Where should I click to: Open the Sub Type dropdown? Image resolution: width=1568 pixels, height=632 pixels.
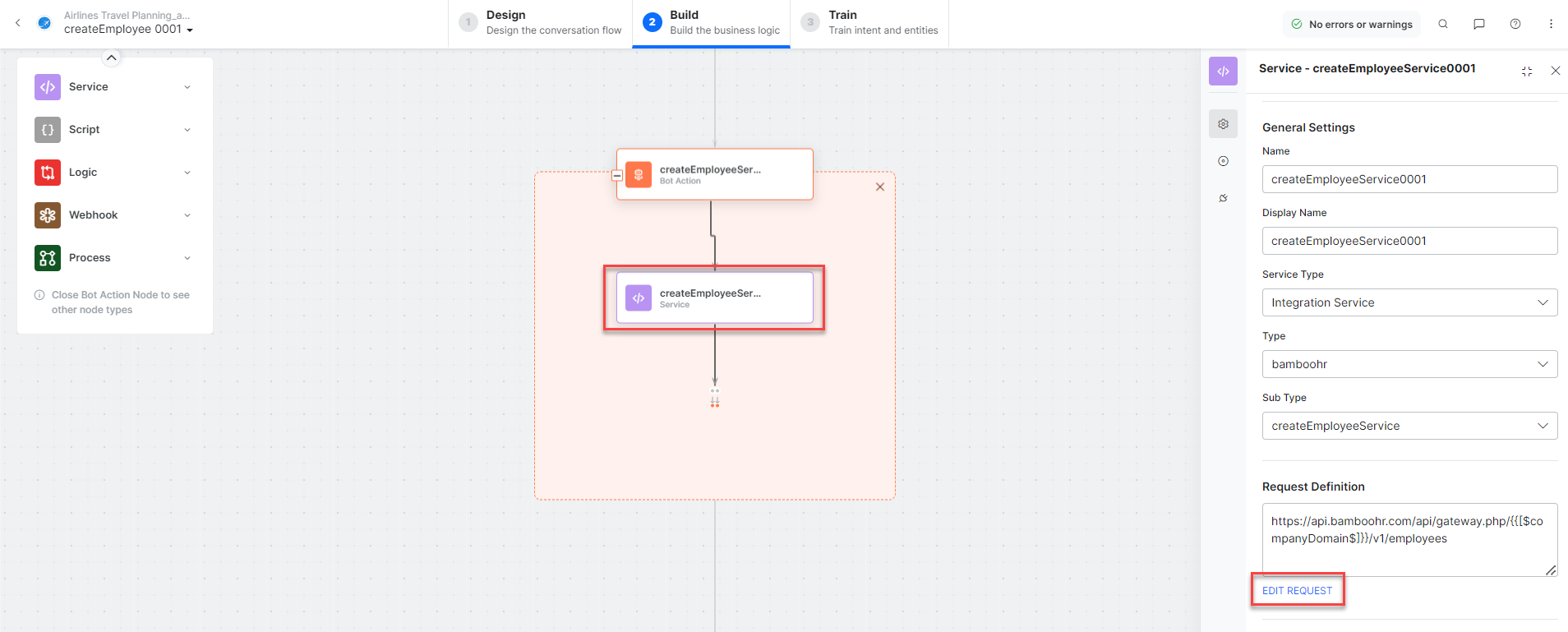[1409, 426]
